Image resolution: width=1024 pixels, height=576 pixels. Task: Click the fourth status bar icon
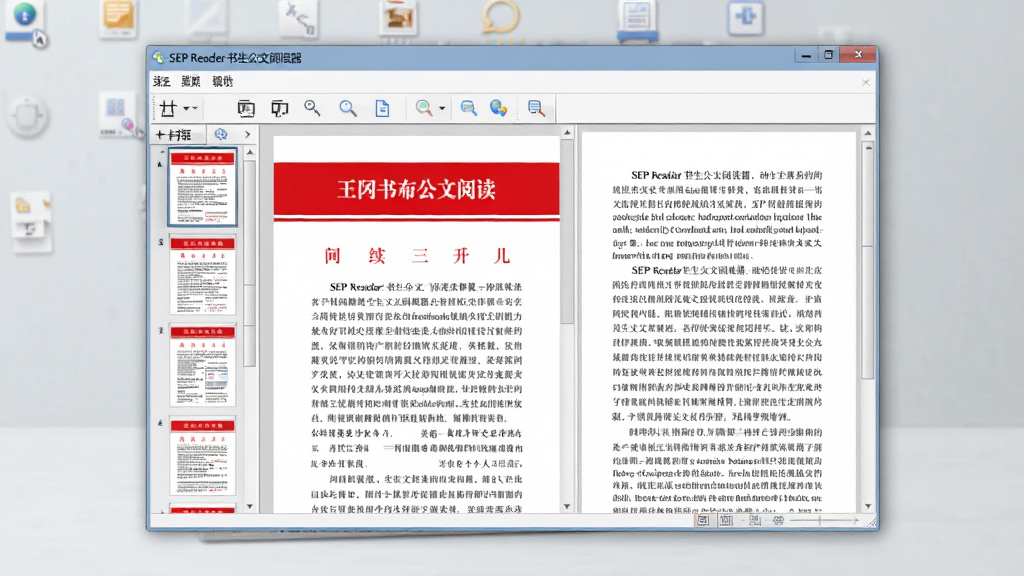pyautogui.click(x=778, y=520)
